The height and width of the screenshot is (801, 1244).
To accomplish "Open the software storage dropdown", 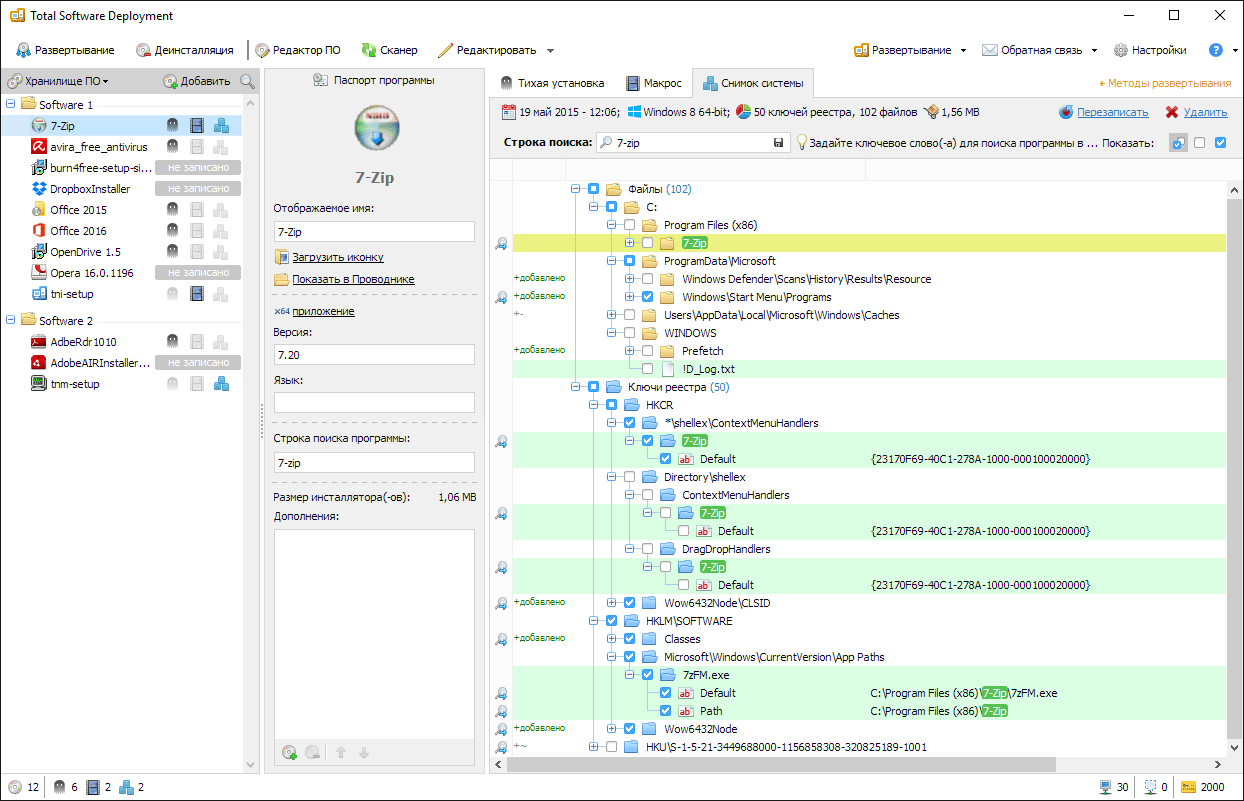I will point(59,81).
